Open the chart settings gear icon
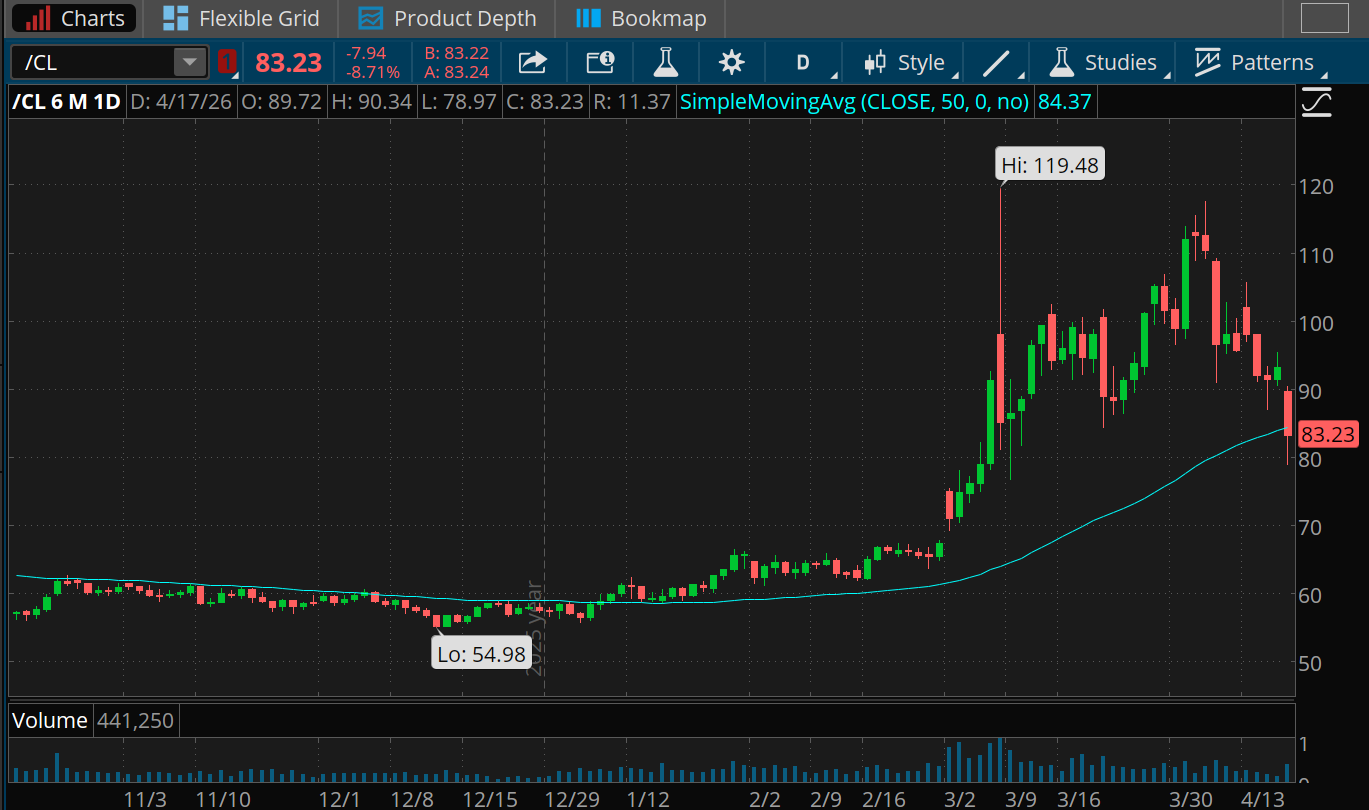This screenshot has width=1369, height=810. pyautogui.click(x=732, y=63)
